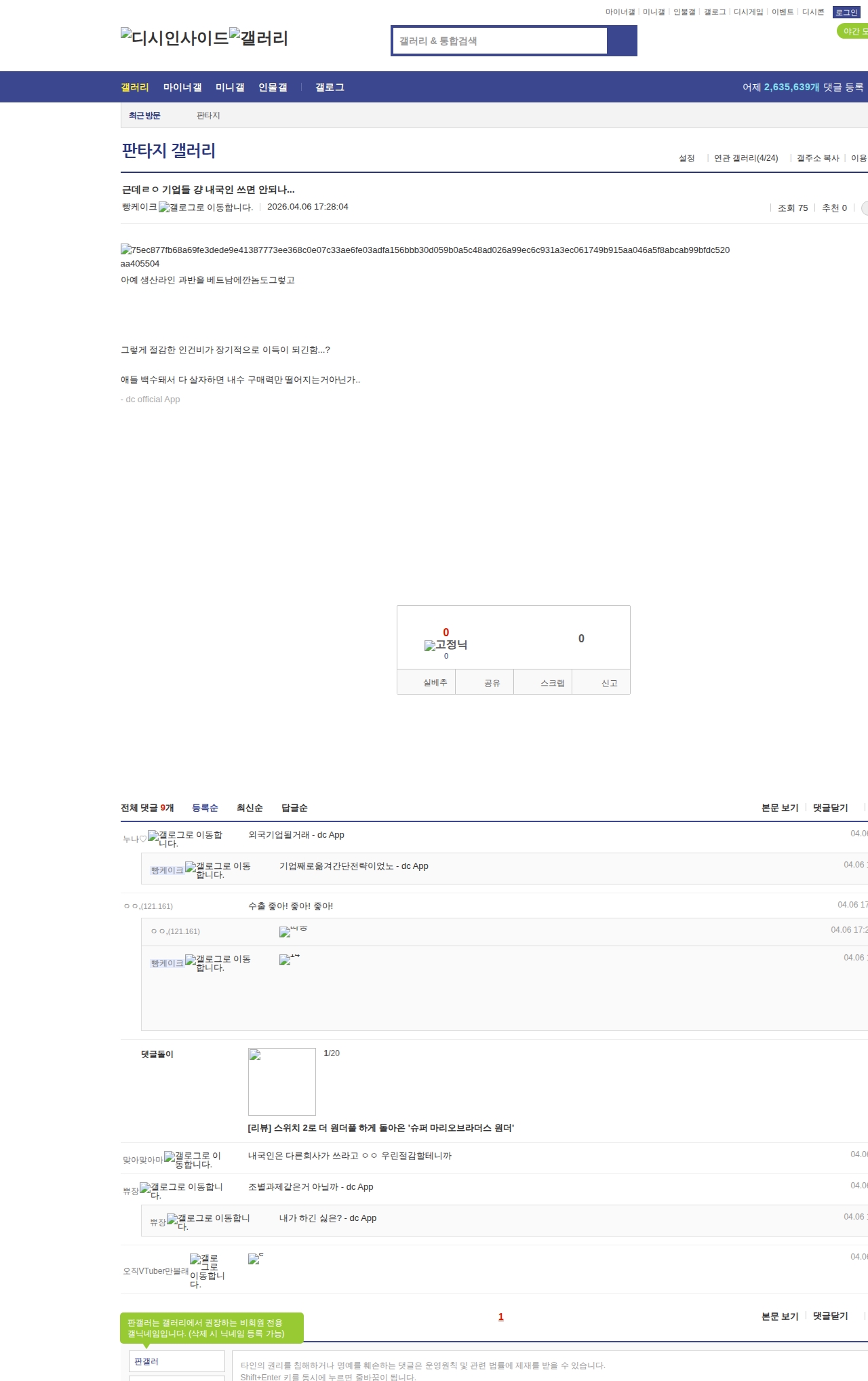868x1381 pixels.
Task: Go to 마이너갤 in the blue navigation bar
Action: 182,87
